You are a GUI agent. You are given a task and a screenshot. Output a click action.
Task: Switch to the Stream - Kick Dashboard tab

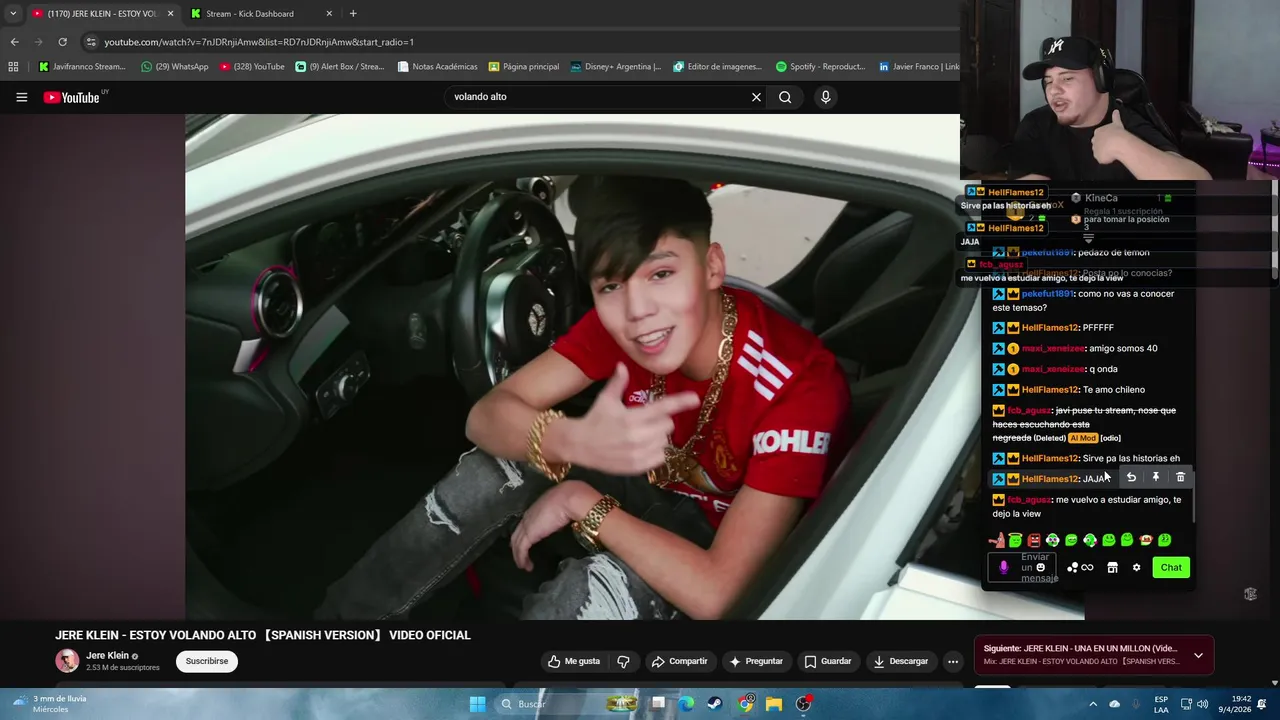pyautogui.click(x=262, y=14)
